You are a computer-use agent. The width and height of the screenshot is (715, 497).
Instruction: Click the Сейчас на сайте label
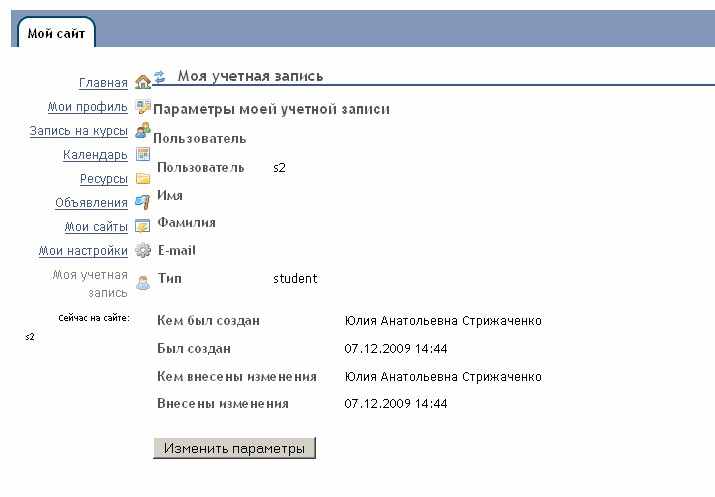pos(94,318)
